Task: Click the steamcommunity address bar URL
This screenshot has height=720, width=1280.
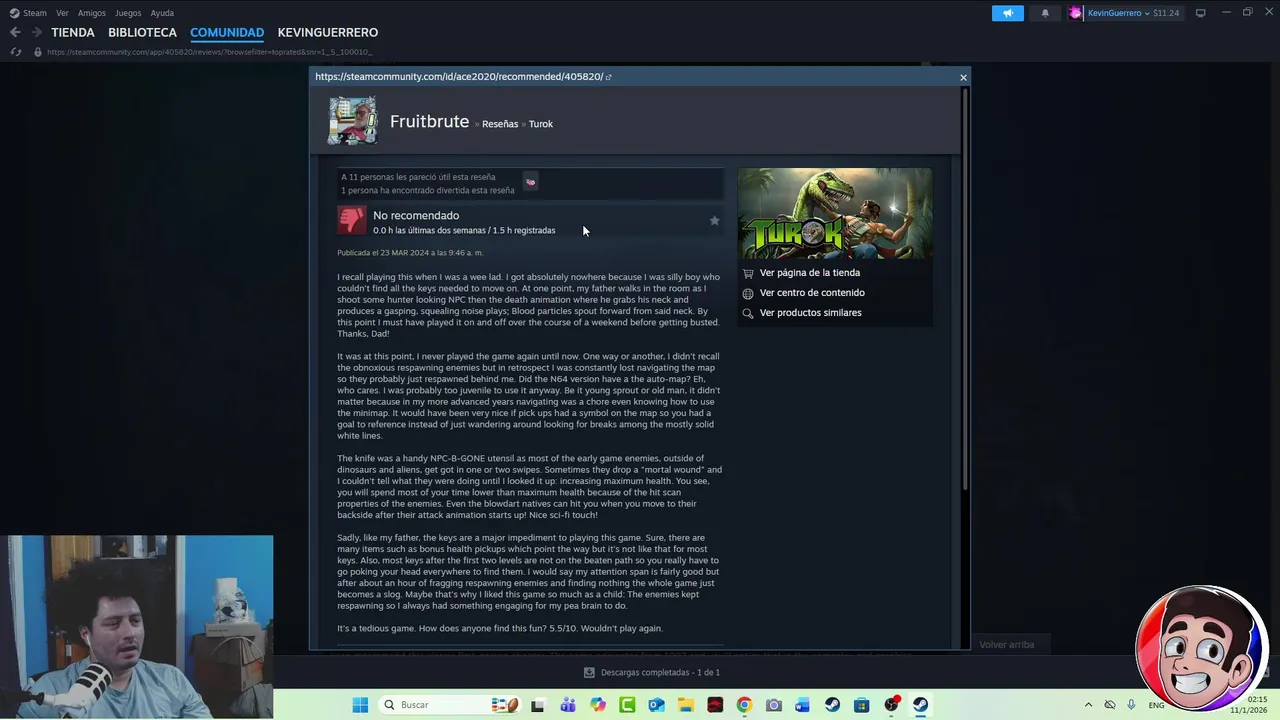Action: click(x=209, y=52)
